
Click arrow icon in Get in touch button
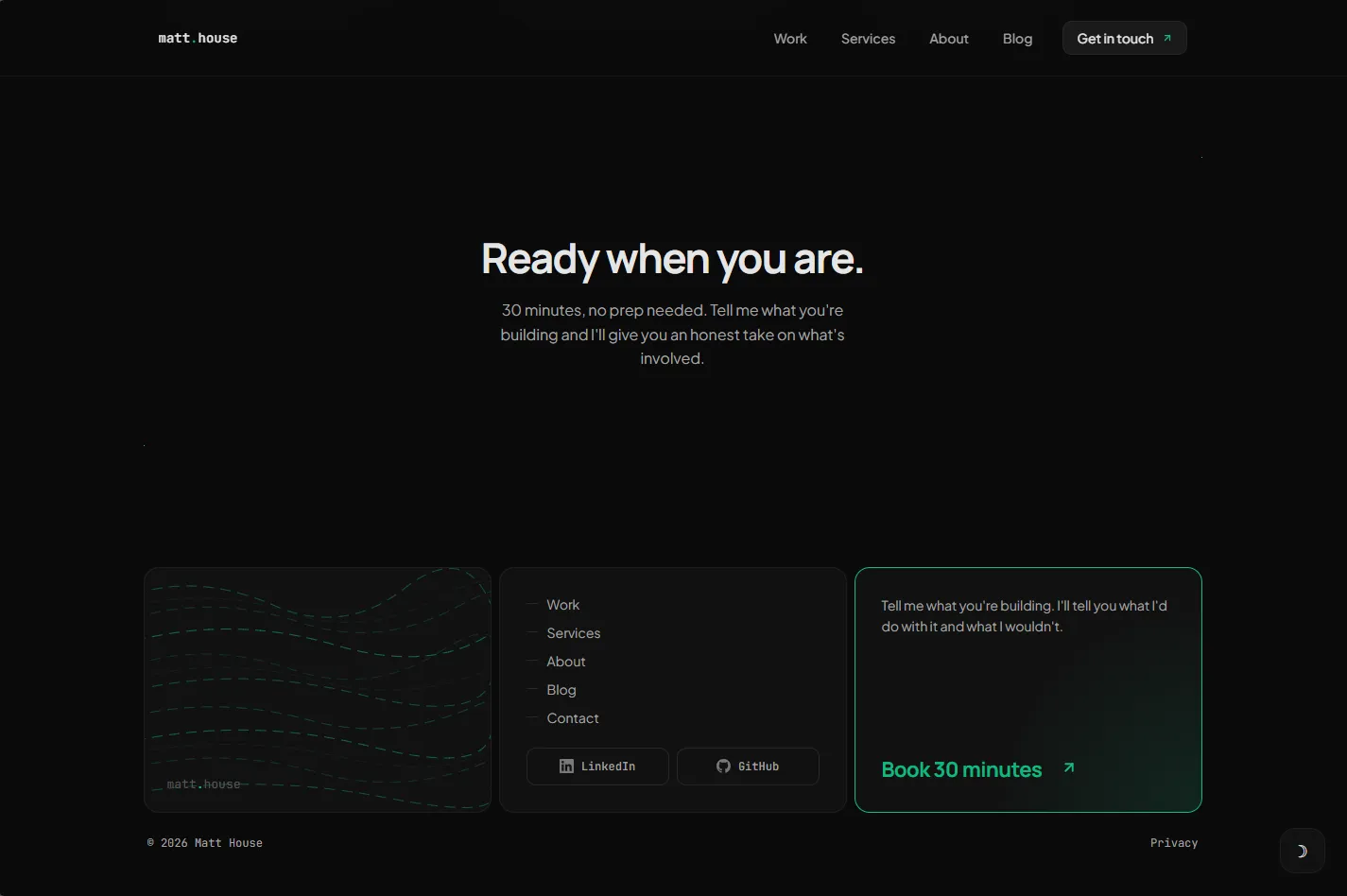(x=1167, y=39)
